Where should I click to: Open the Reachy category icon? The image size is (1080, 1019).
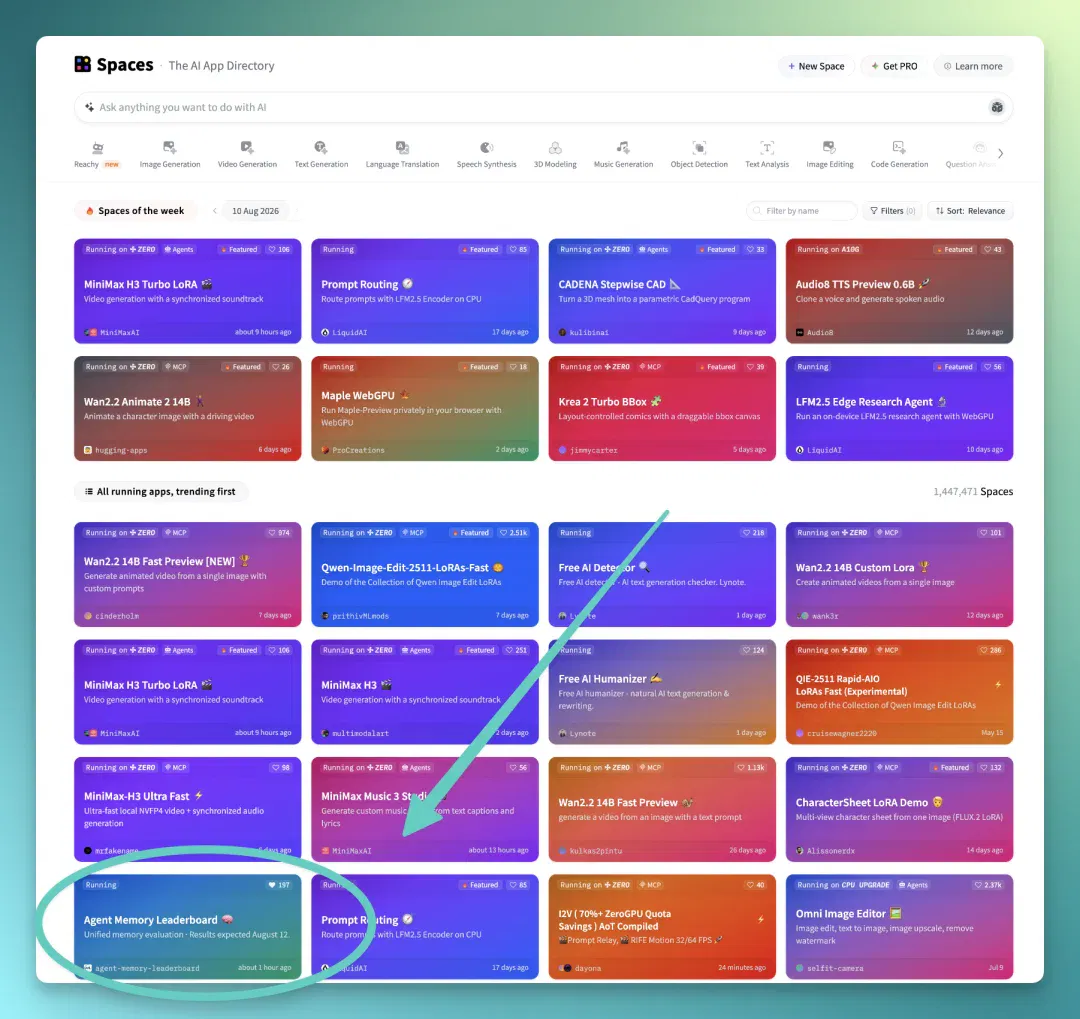pyautogui.click(x=98, y=148)
